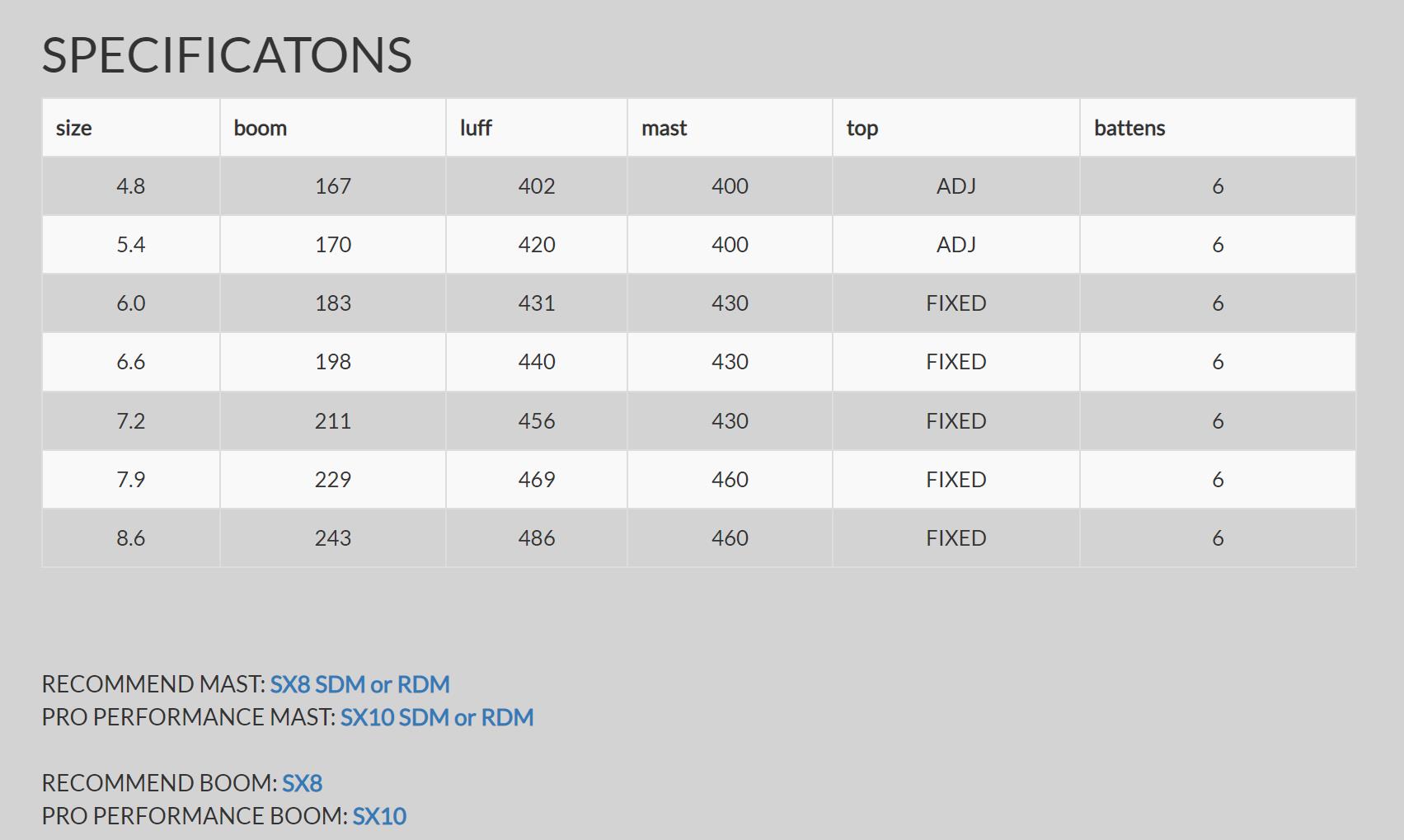The height and width of the screenshot is (840, 1404).
Task: Click luff value 456
Action: [x=537, y=421]
